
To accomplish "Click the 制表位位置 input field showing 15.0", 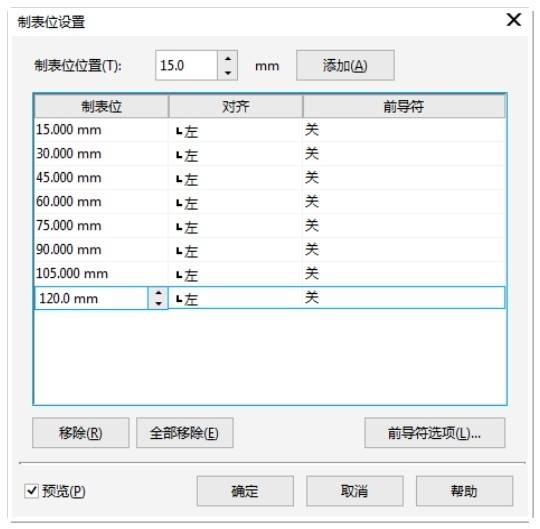I will pos(186,65).
